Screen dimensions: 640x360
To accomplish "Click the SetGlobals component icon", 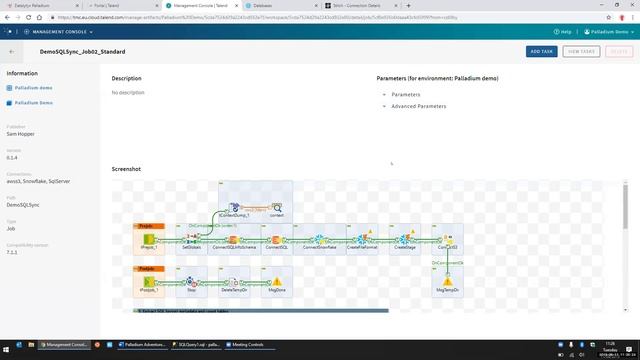I will pyautogui.click(x=191, y=239).
